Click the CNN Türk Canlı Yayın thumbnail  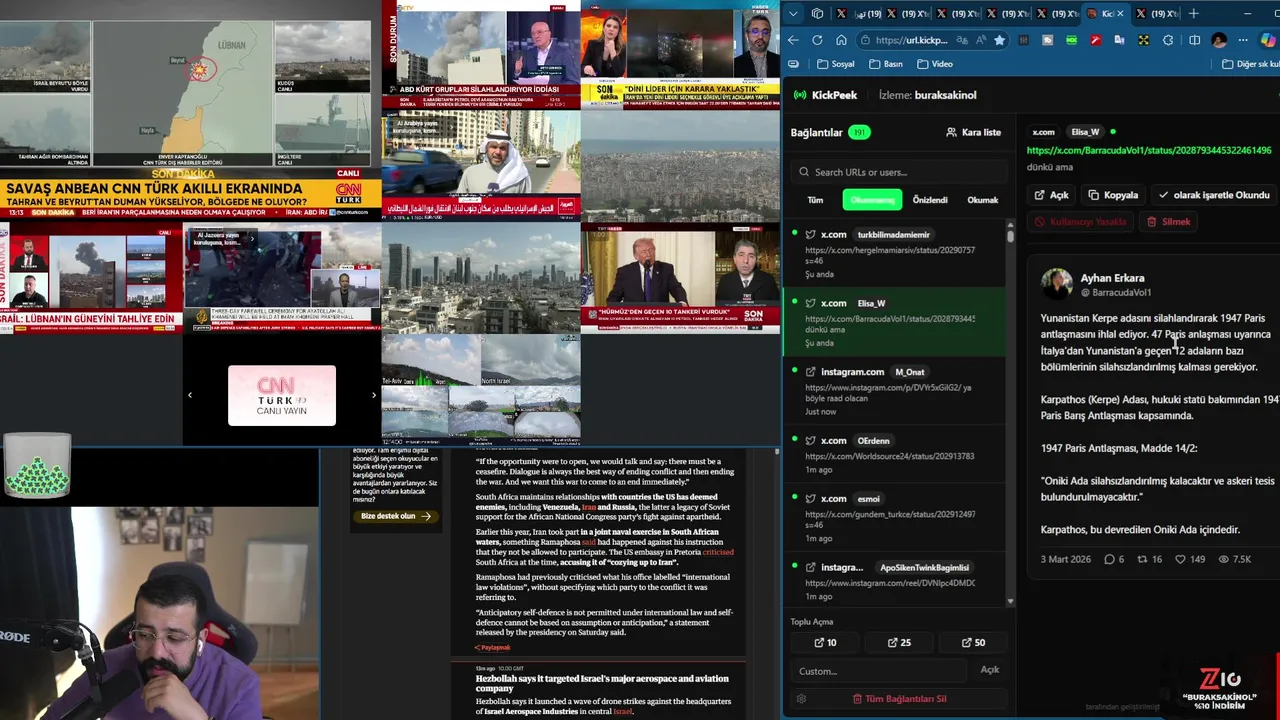coord(282,395)
